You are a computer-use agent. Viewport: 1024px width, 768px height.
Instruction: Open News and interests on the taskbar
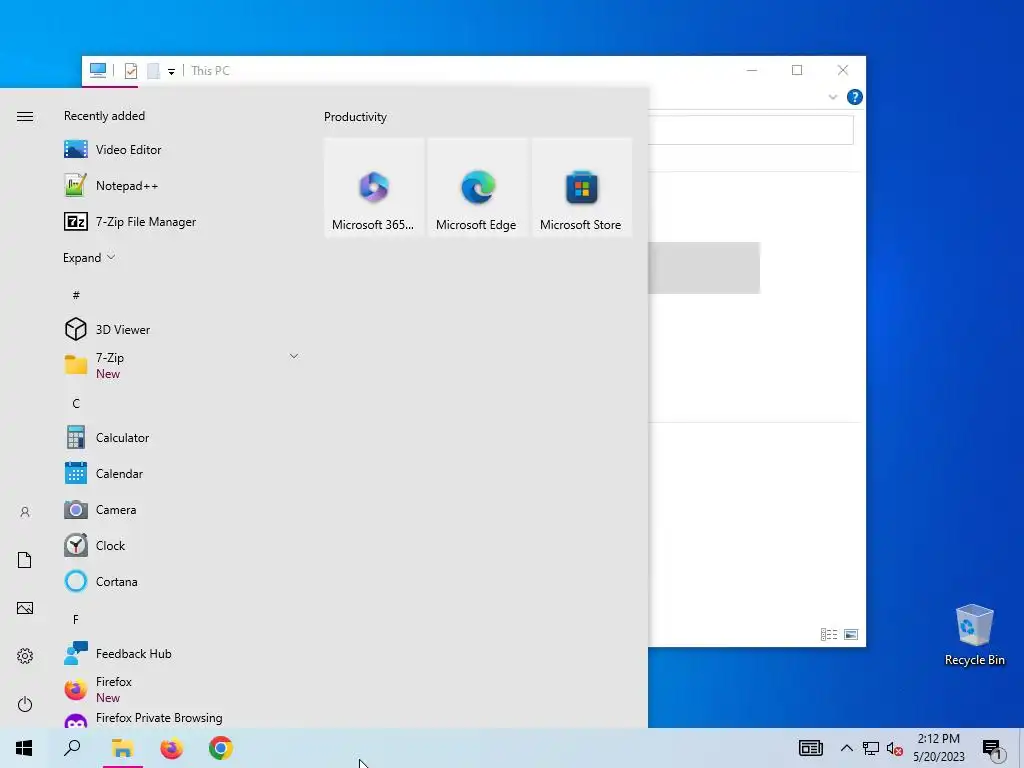810,748
